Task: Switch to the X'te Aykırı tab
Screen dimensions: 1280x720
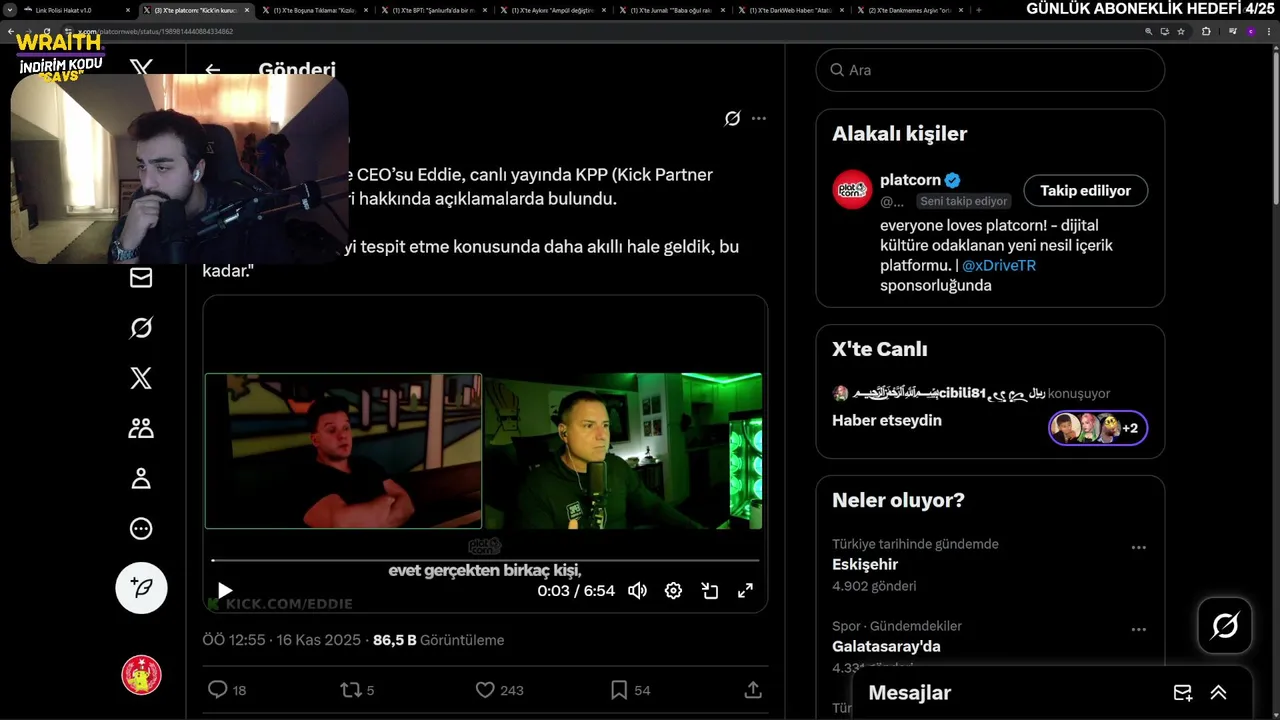Action: pyautogui.click(x=552, y=10)
